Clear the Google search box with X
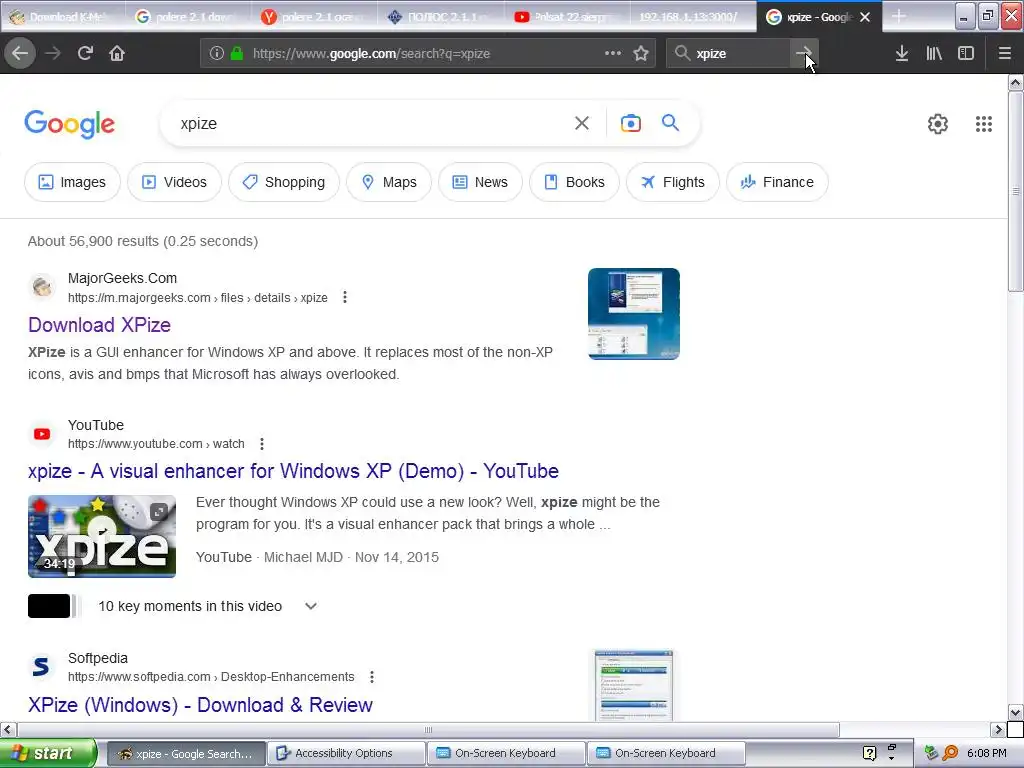This screenshot has width=1024, height=768. (x=581, y=123)
